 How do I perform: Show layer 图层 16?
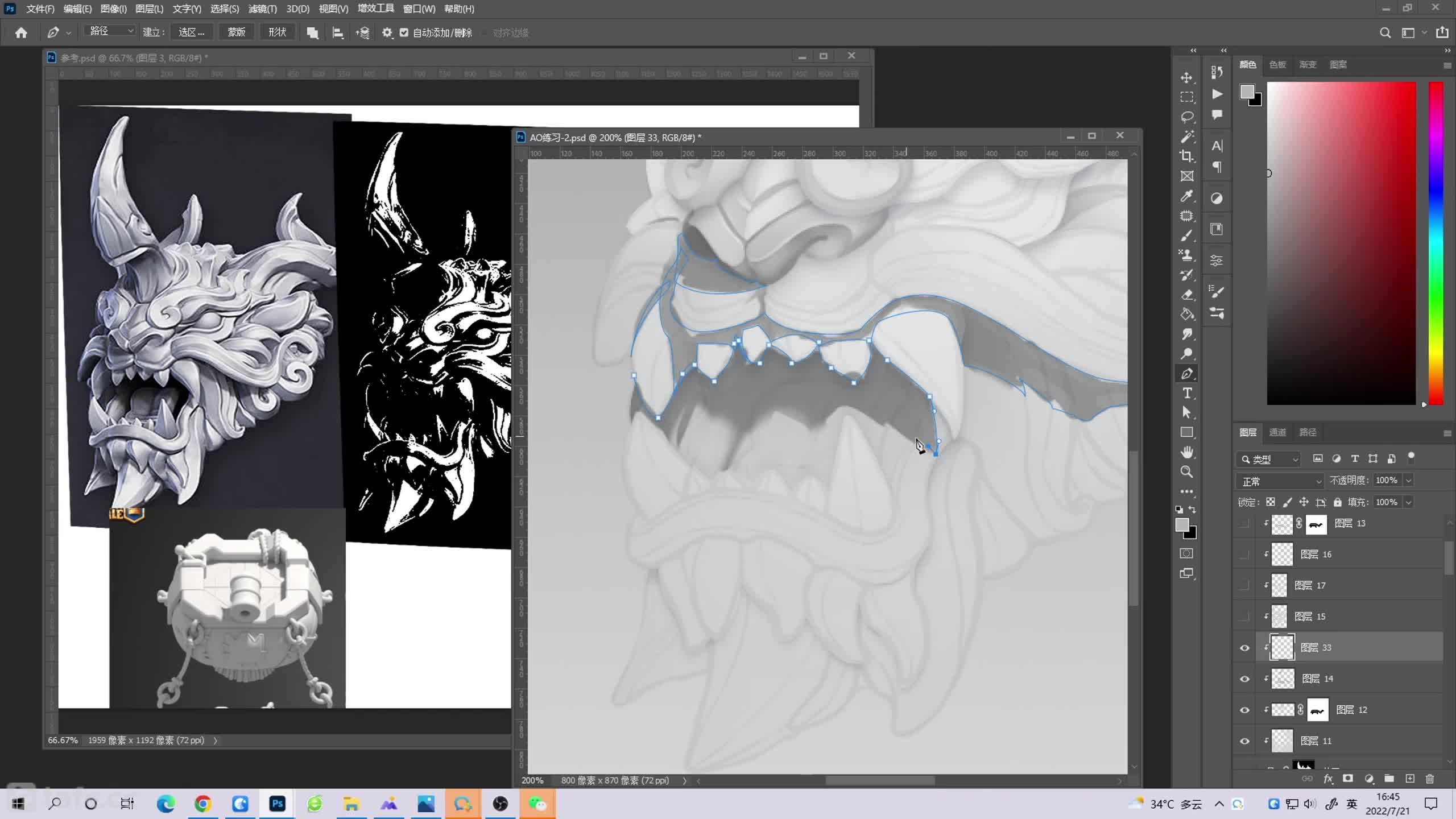click(1244, 555)
